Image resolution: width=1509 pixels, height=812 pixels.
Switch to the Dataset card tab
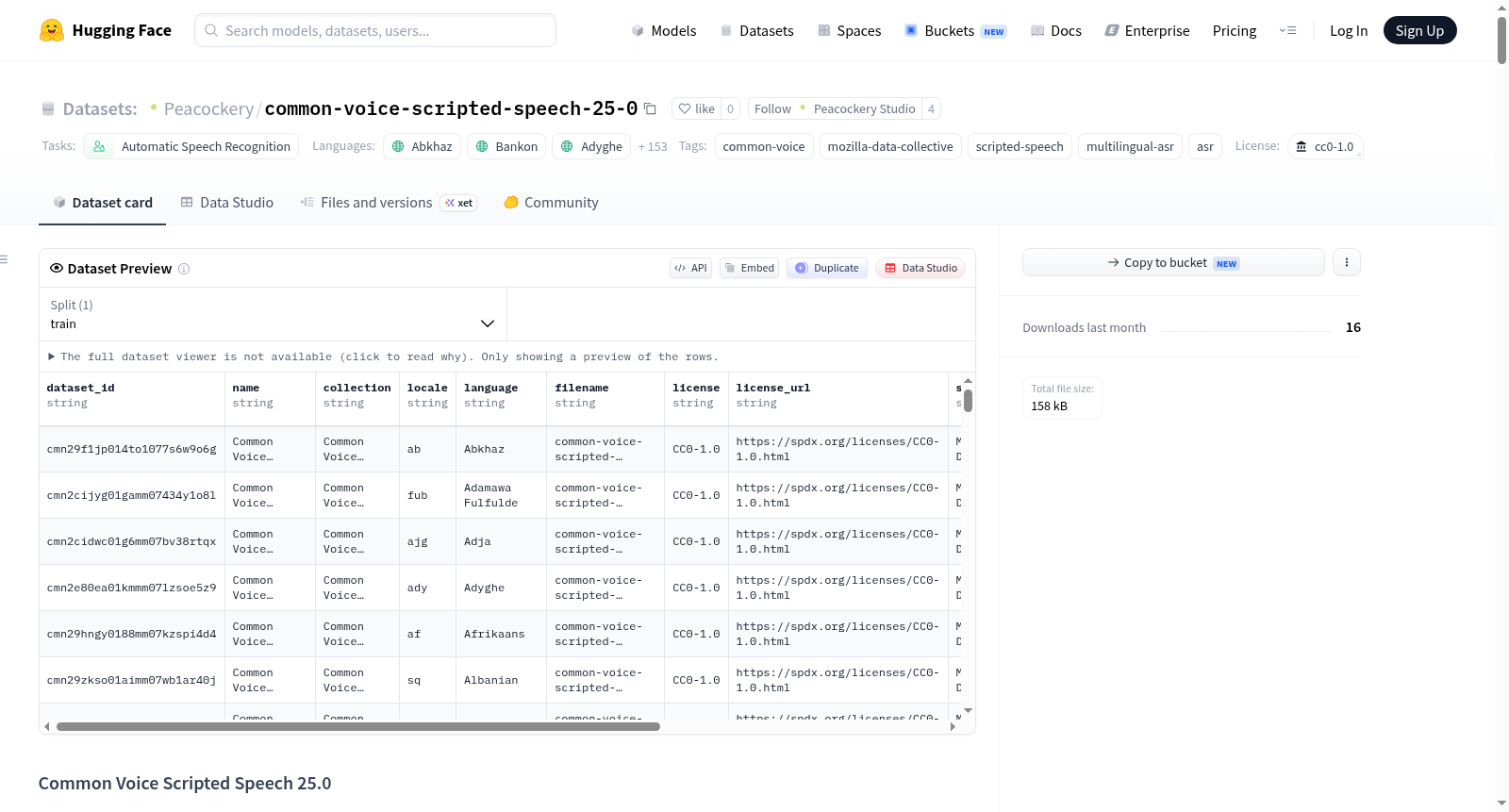[x=102, y=203]
